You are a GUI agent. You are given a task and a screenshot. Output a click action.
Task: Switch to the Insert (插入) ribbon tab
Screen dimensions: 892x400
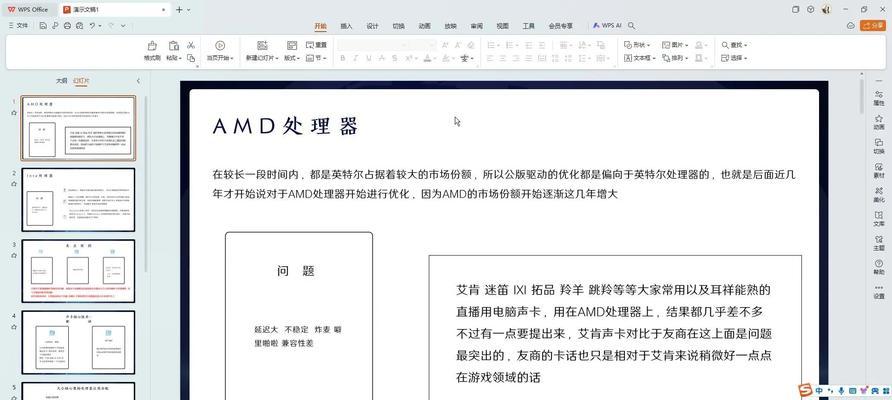pos(346,26)
